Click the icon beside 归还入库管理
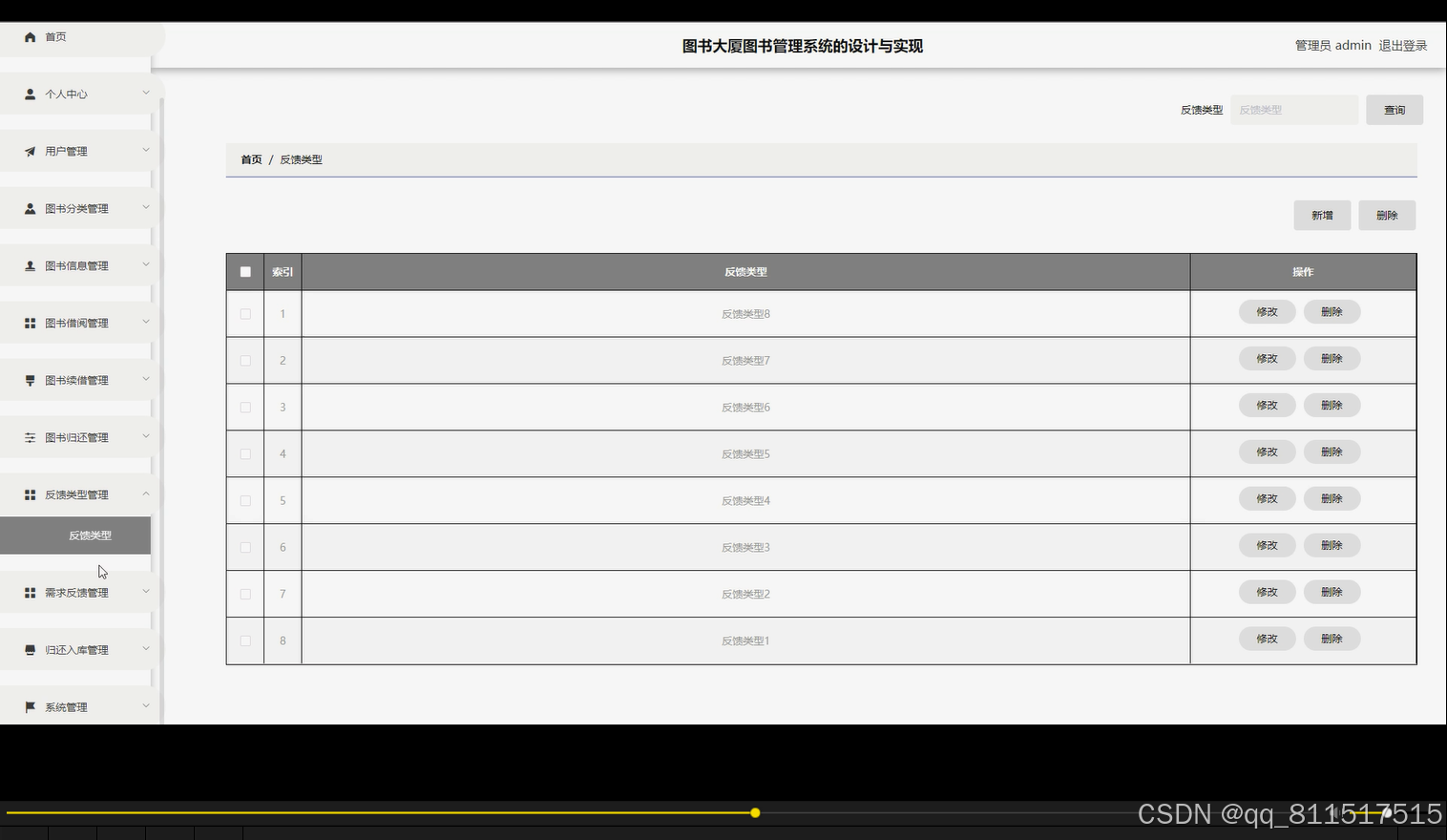The image size is (1447, 840). (30, 650)
